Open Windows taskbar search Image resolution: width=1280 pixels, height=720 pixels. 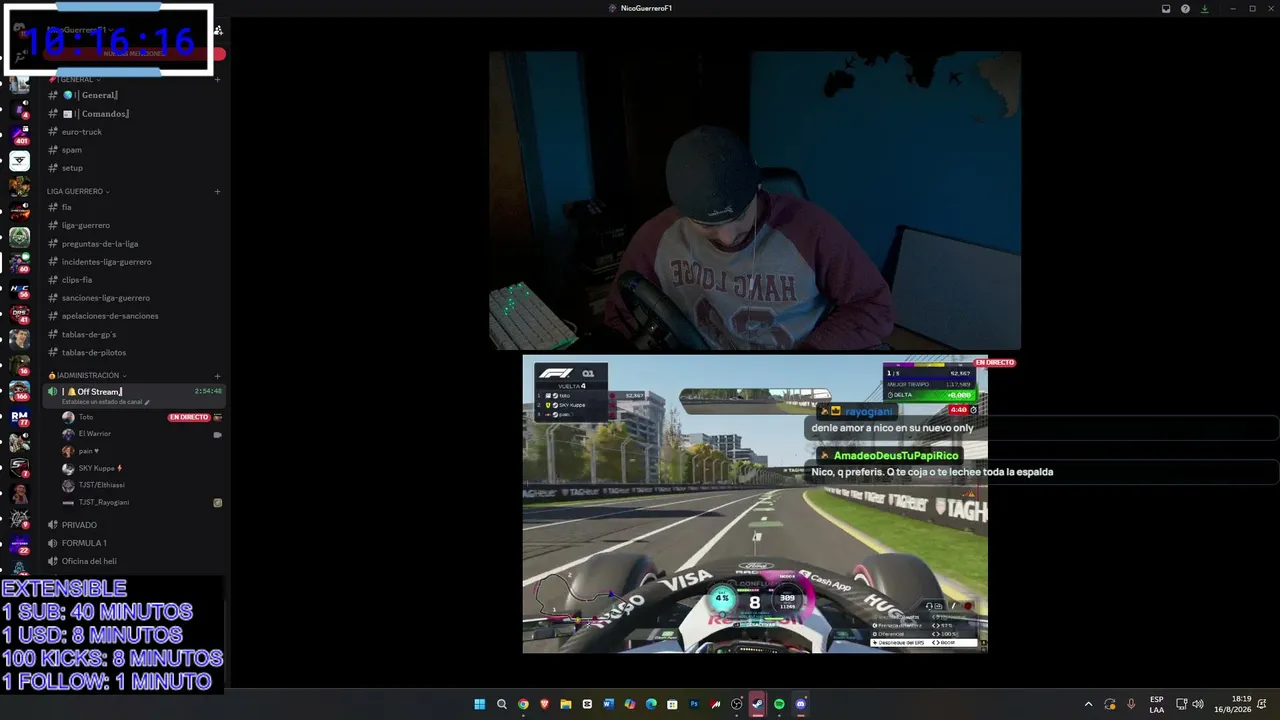coord(502,704)
